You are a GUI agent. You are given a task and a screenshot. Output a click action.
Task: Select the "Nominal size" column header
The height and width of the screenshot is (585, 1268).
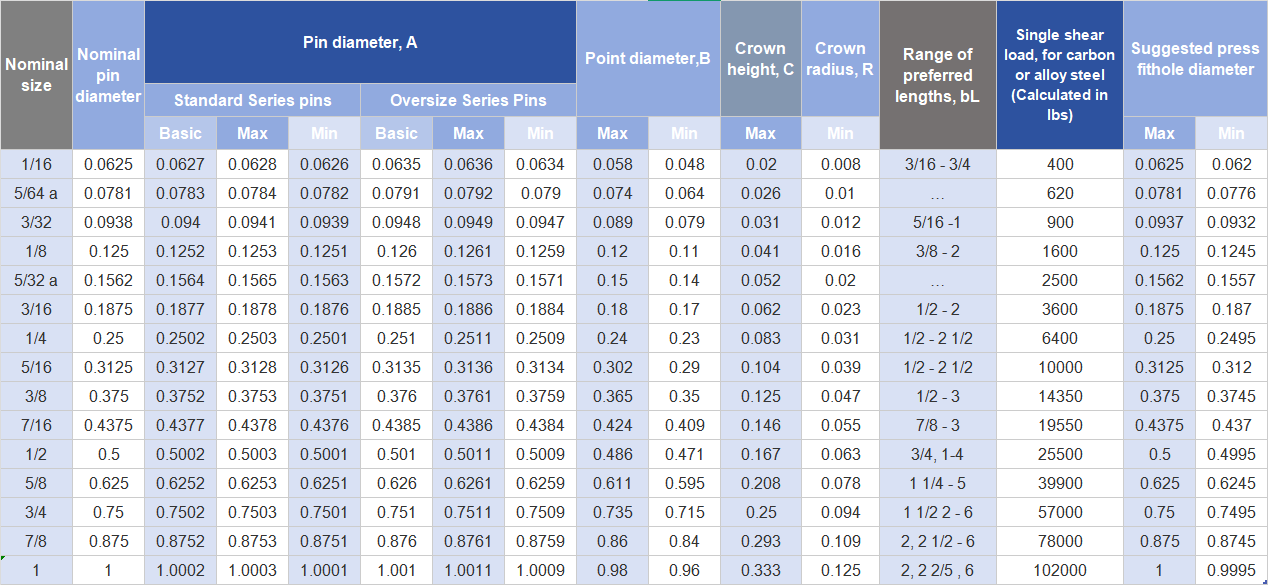[x=36, y=75]
